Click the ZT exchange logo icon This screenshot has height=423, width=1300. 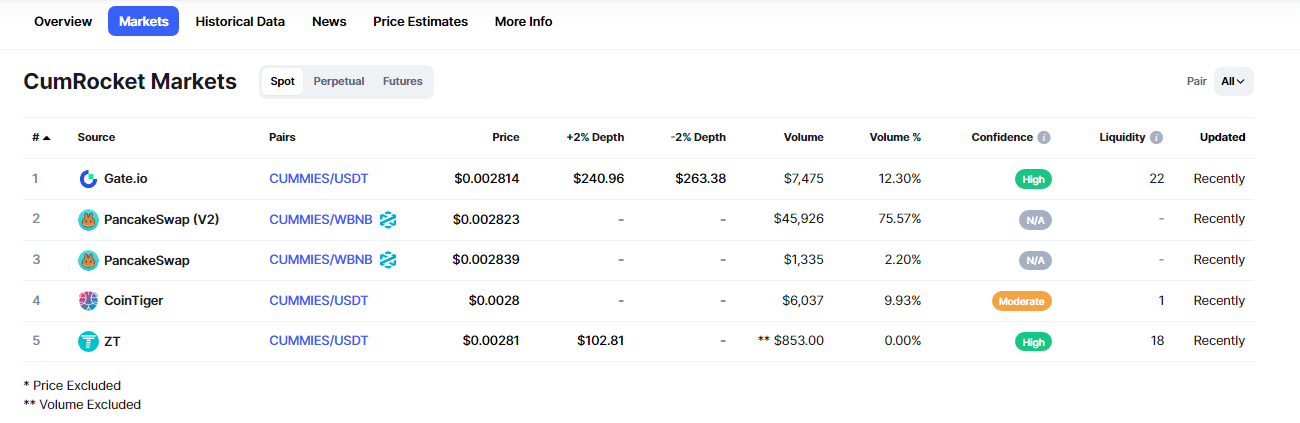click(88, 341)
